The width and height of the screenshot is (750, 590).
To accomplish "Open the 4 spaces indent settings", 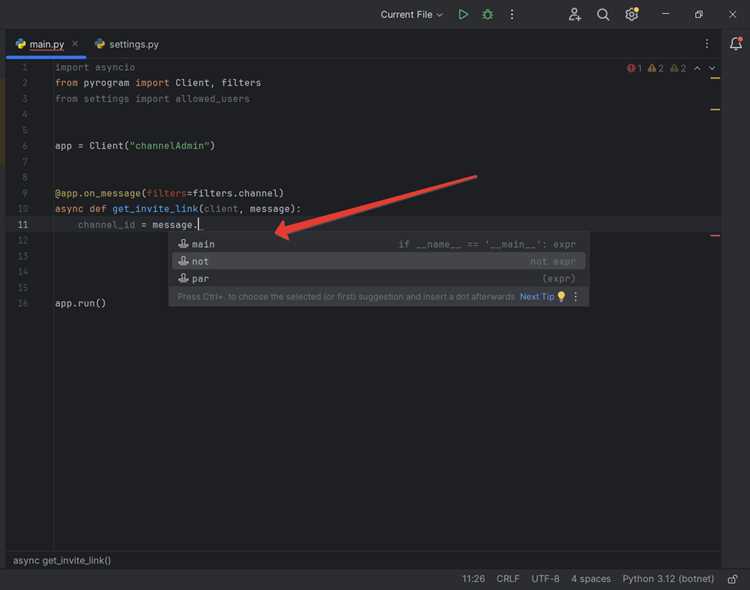I will pyautogui.click(x=591, y=579).
